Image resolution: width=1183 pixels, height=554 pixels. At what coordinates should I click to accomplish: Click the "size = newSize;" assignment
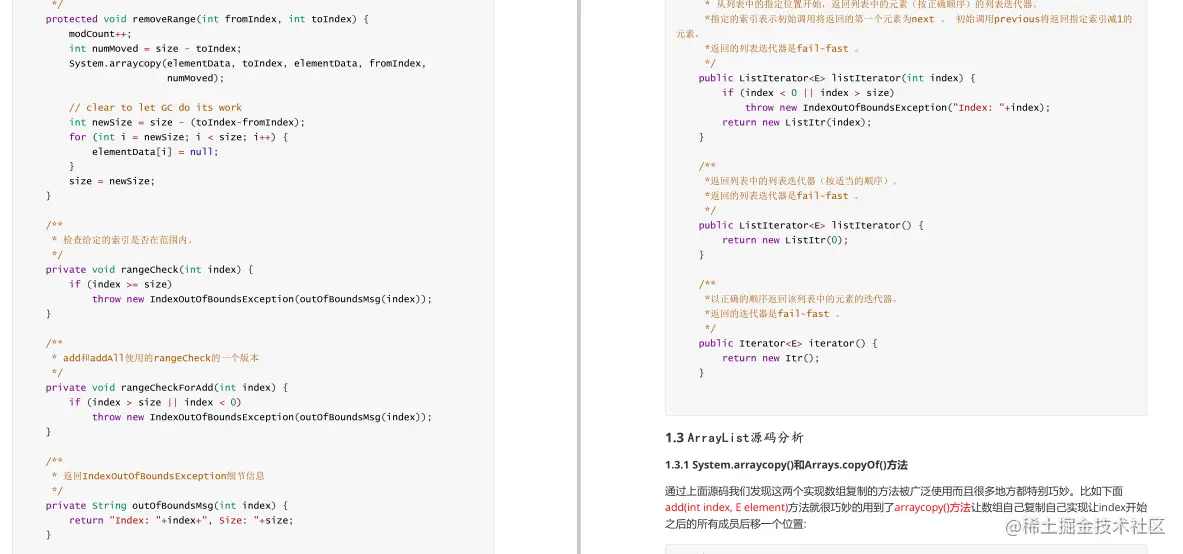(112, 181)
